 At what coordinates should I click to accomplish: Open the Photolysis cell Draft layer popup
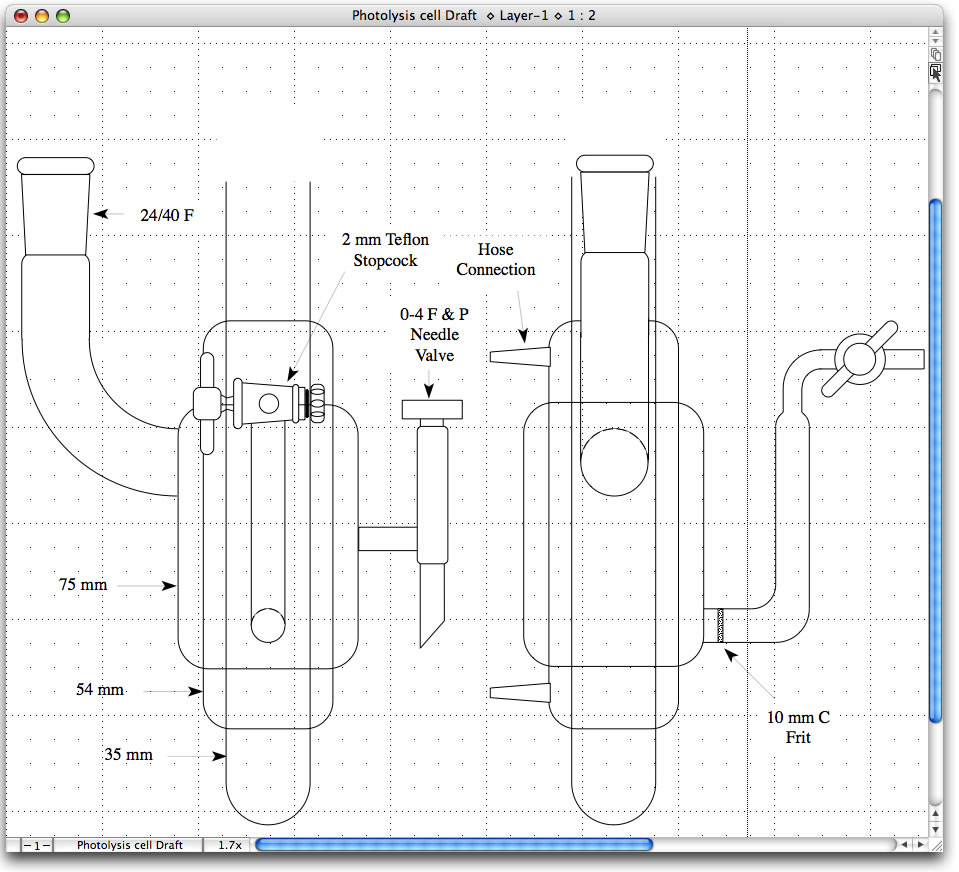(129, 845)
